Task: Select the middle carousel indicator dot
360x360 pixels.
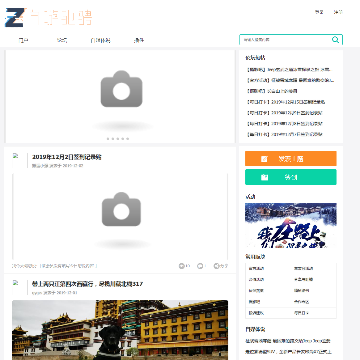Action: point(118,139)
